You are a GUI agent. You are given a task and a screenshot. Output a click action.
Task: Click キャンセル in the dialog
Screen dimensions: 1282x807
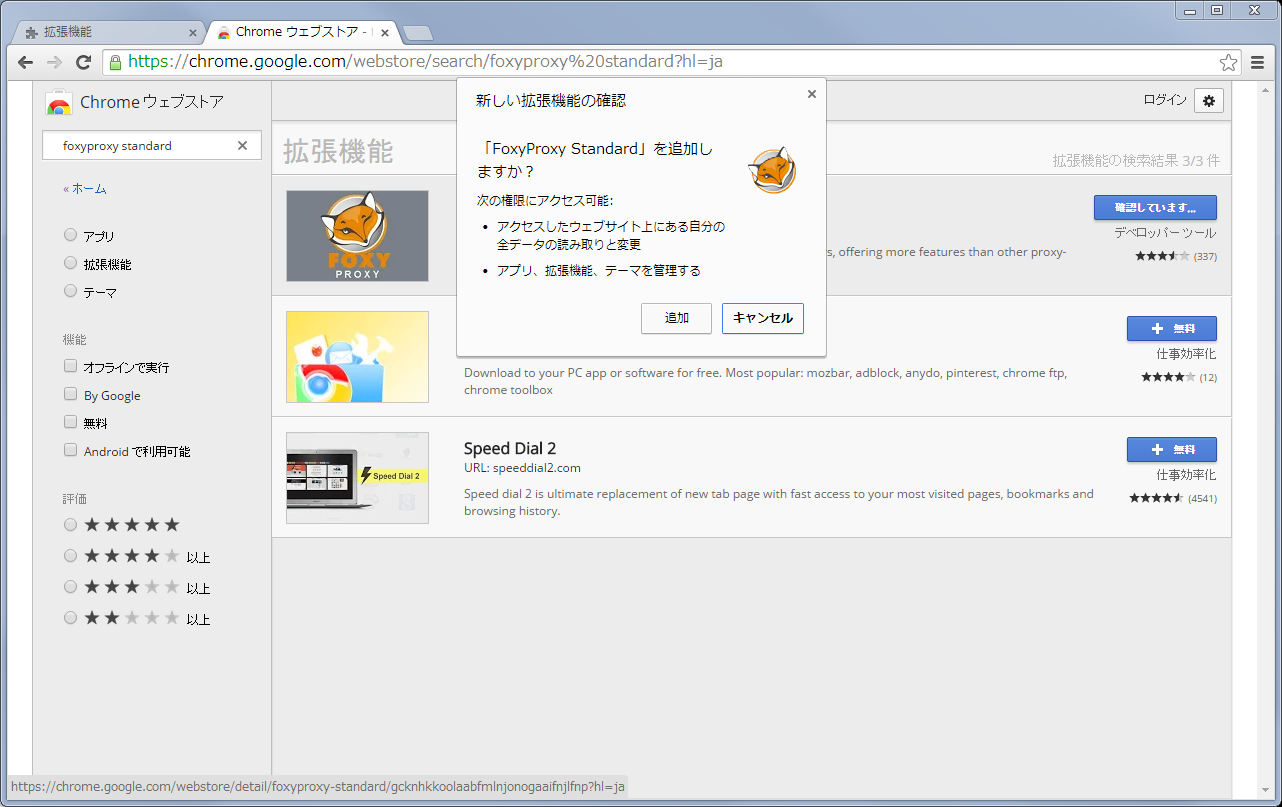[763, 318]
